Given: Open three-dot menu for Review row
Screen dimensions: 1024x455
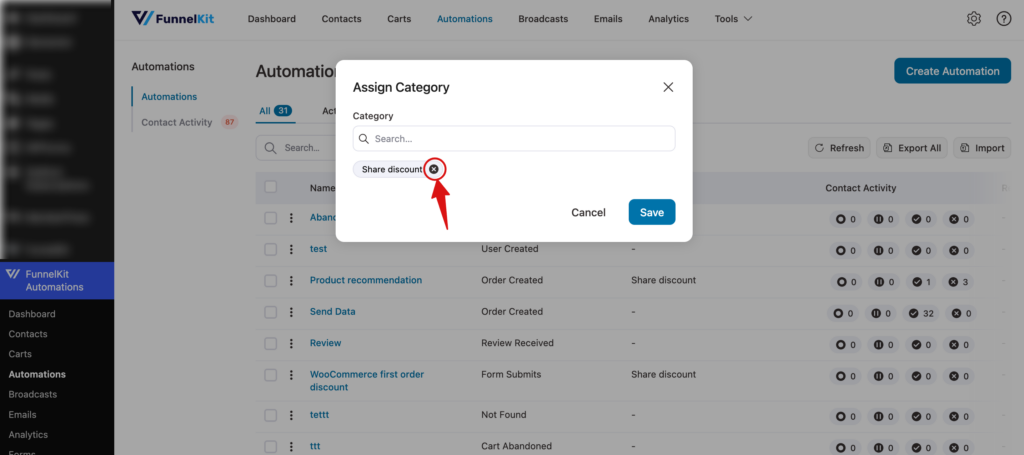Looking at the screenshot, I should click(x=291, y=343).
